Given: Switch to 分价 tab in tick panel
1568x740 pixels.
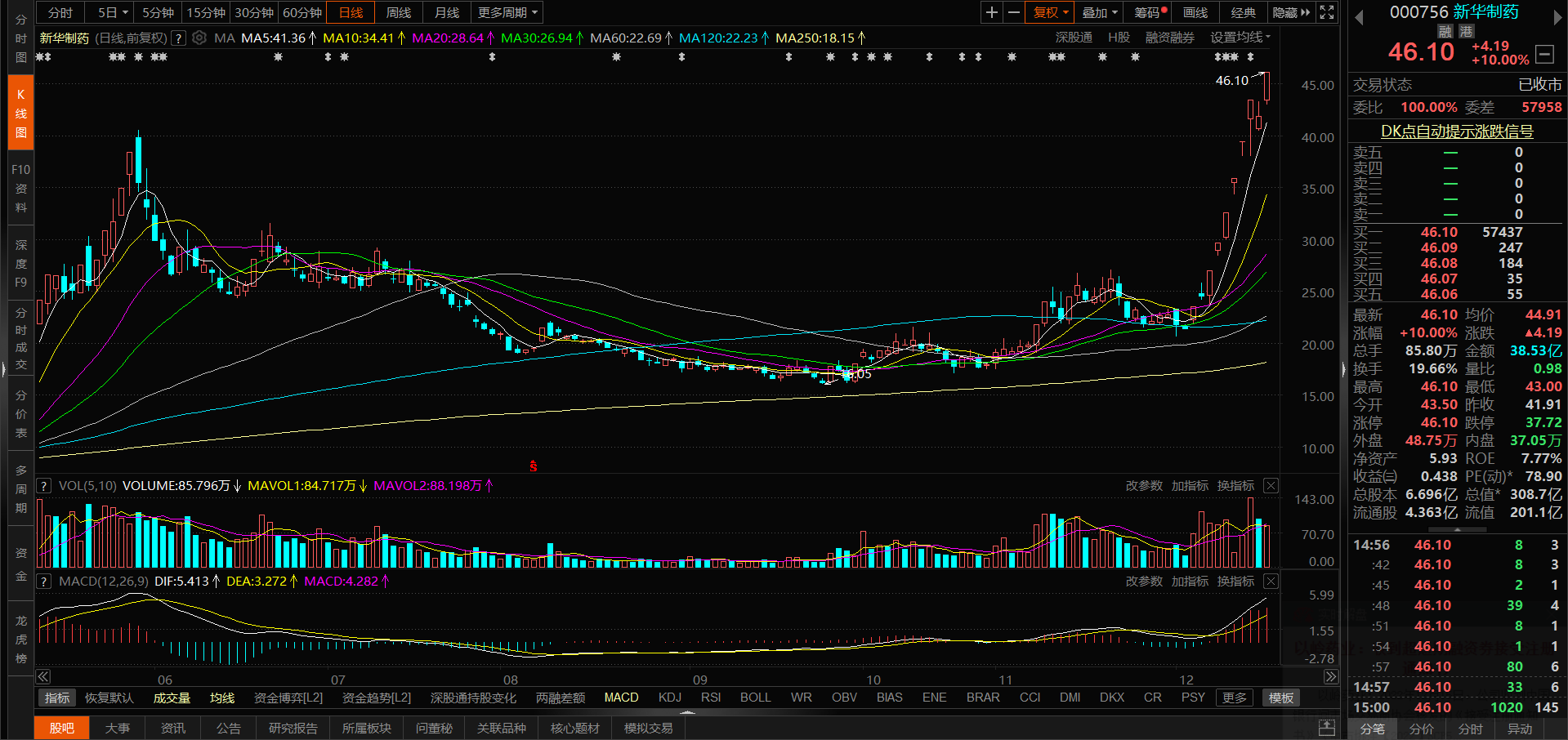Looking at the screenshot, I should pyautogui.click(x=1422, y=729).
